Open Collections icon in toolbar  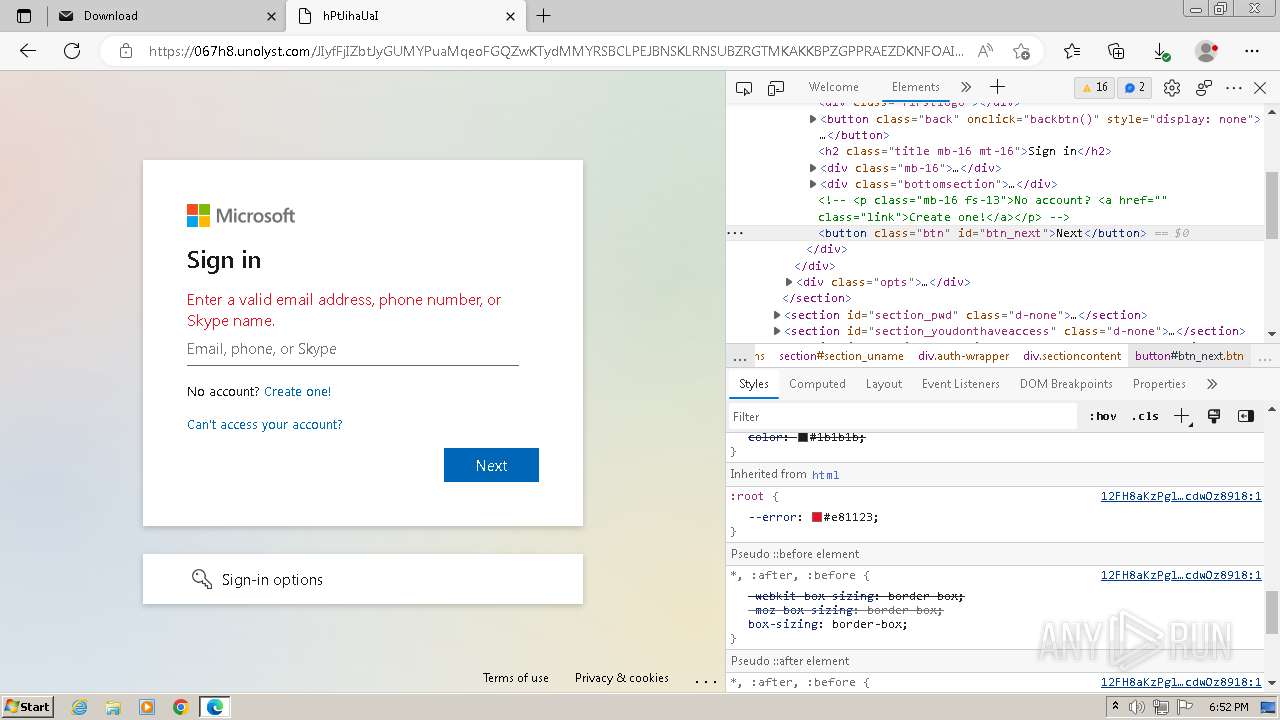(x=1117, y=51)
